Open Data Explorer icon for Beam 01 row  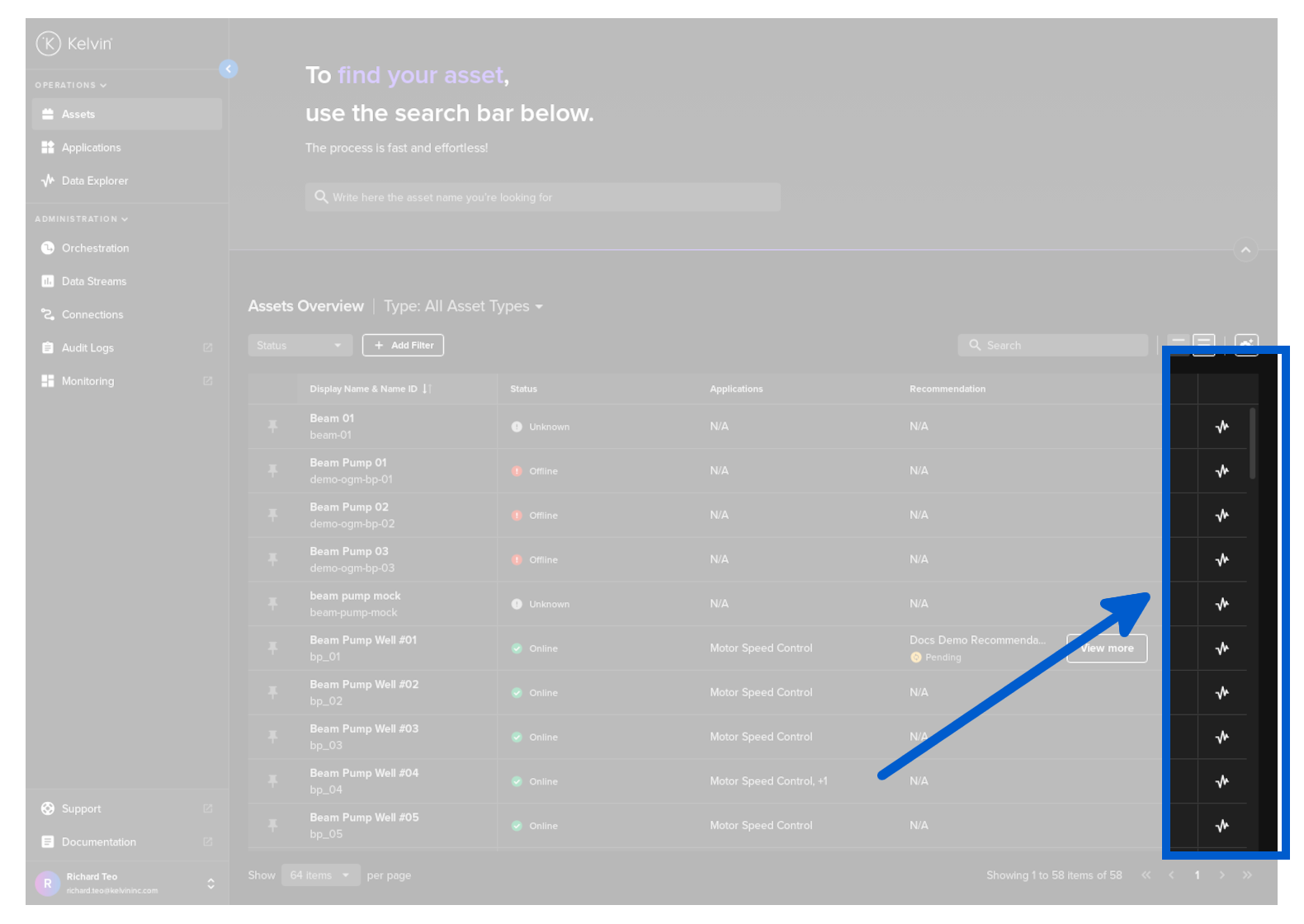tap(1221, 427)
